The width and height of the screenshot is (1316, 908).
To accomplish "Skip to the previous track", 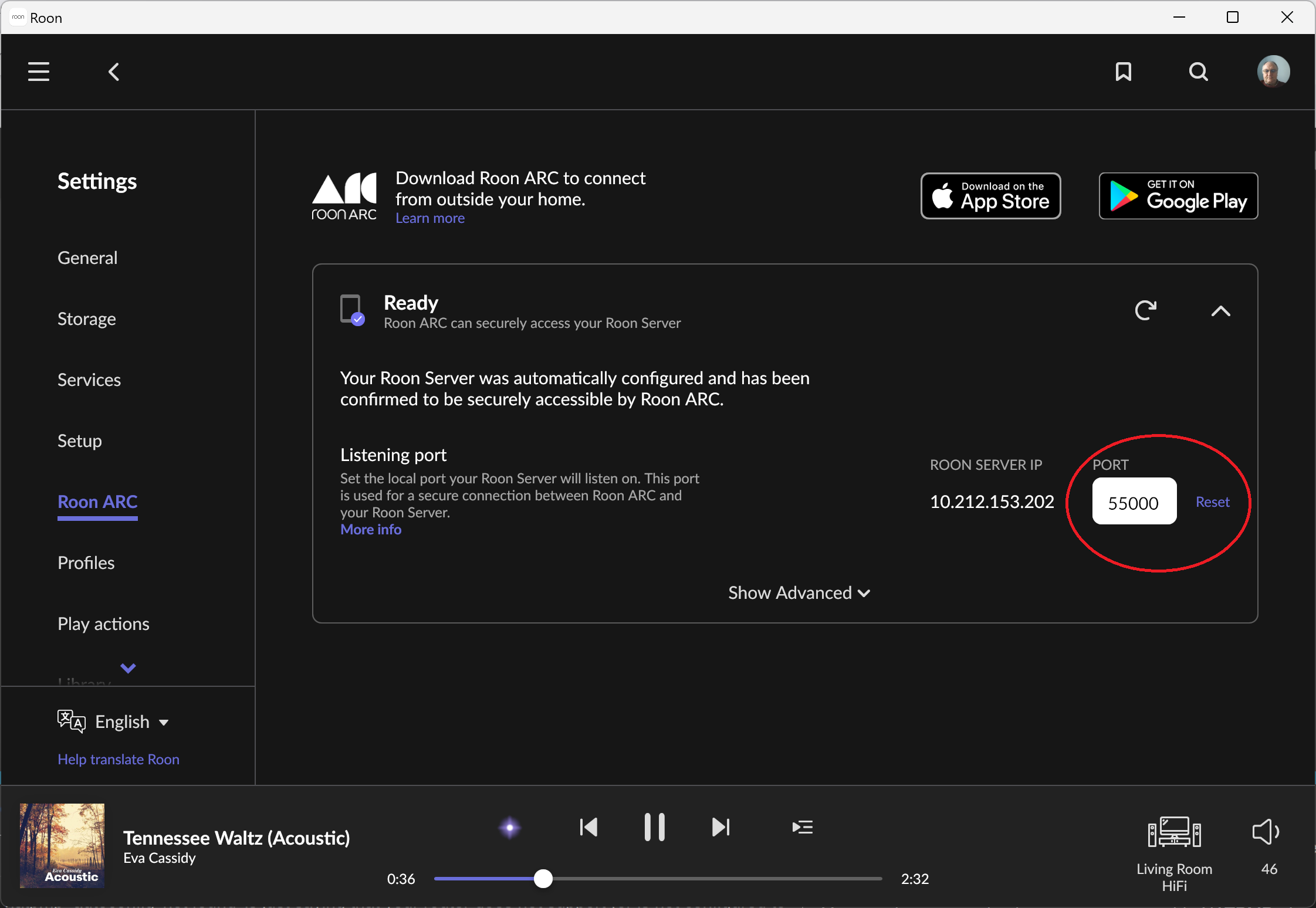I will click(x=588, y=827).
